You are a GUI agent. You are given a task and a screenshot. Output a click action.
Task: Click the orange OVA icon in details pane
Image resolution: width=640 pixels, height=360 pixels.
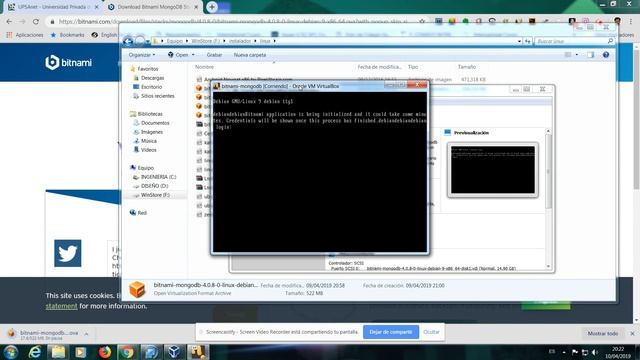pos(137,289)
